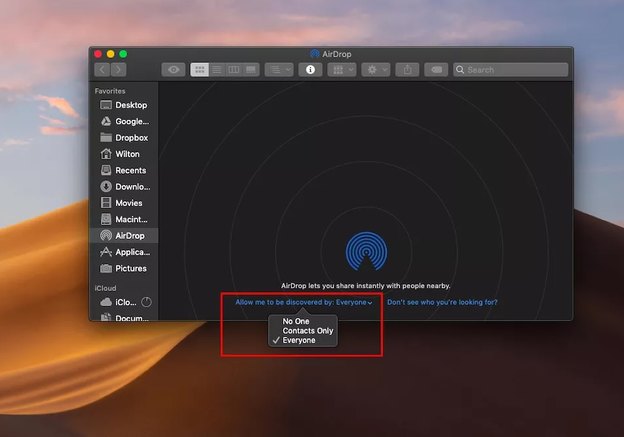This screenshot has width=624, height=437.
Task: Select No One discovery option
Action: [x=296, y=321]
